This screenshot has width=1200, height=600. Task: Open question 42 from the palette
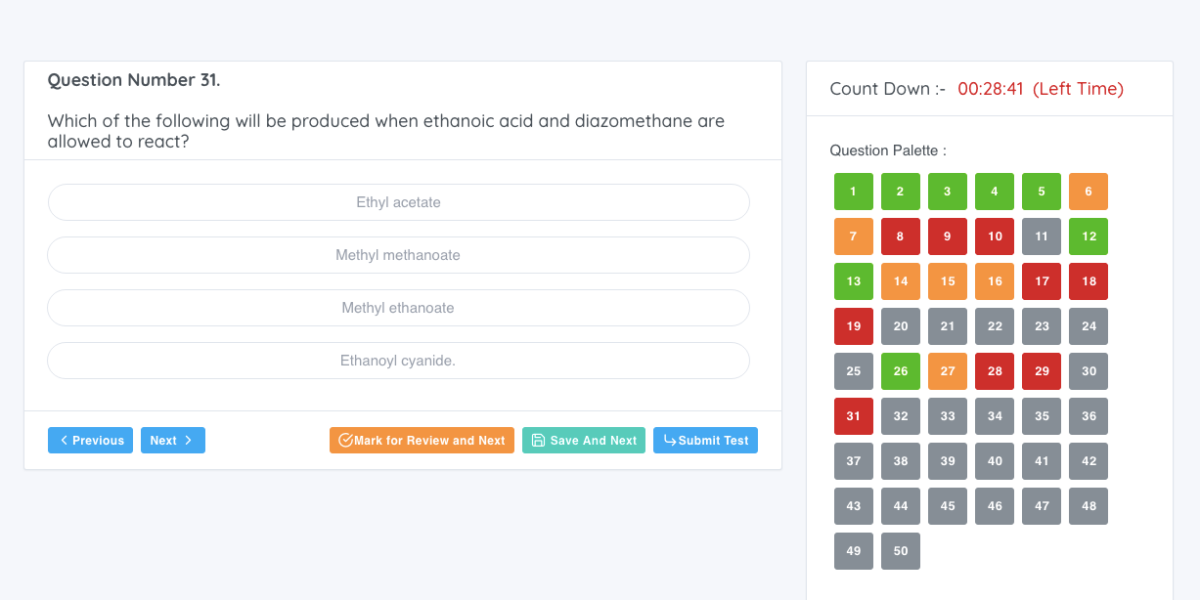1088,461
